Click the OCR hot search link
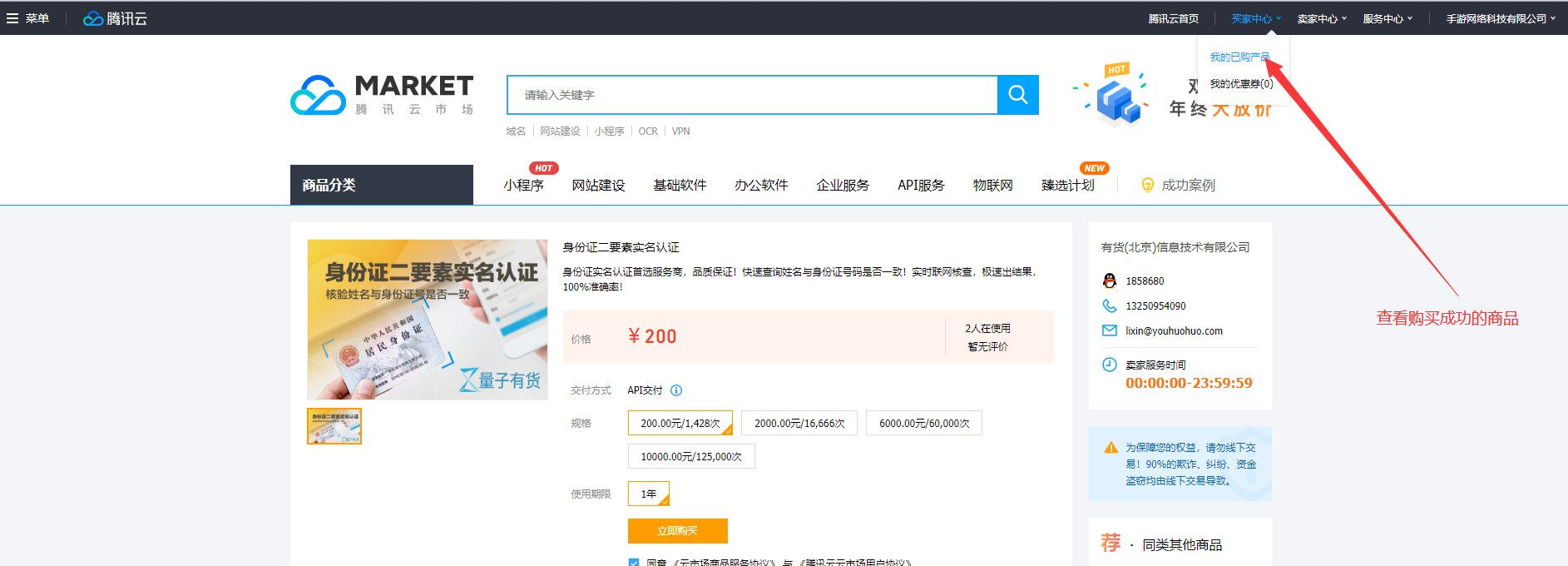Viewport: 1568px width, 566px height. coord(648,131)
